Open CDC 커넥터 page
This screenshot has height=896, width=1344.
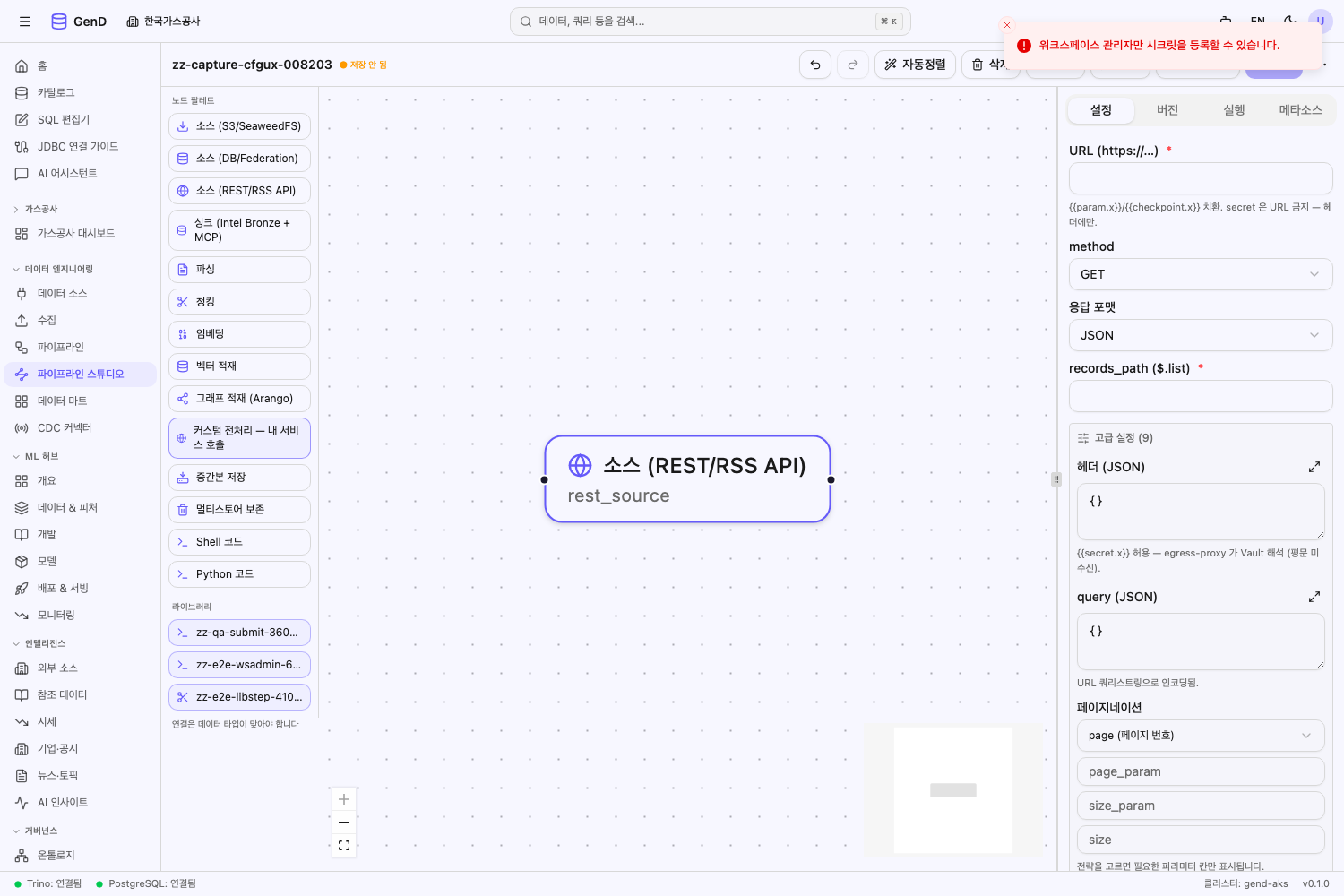tap(81, 428)
